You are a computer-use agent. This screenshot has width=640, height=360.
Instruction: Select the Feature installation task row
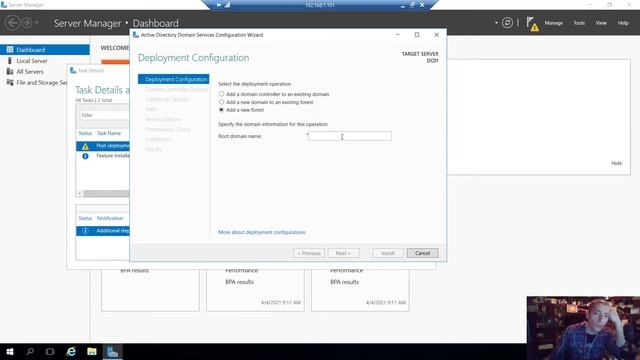click(103, 156)
